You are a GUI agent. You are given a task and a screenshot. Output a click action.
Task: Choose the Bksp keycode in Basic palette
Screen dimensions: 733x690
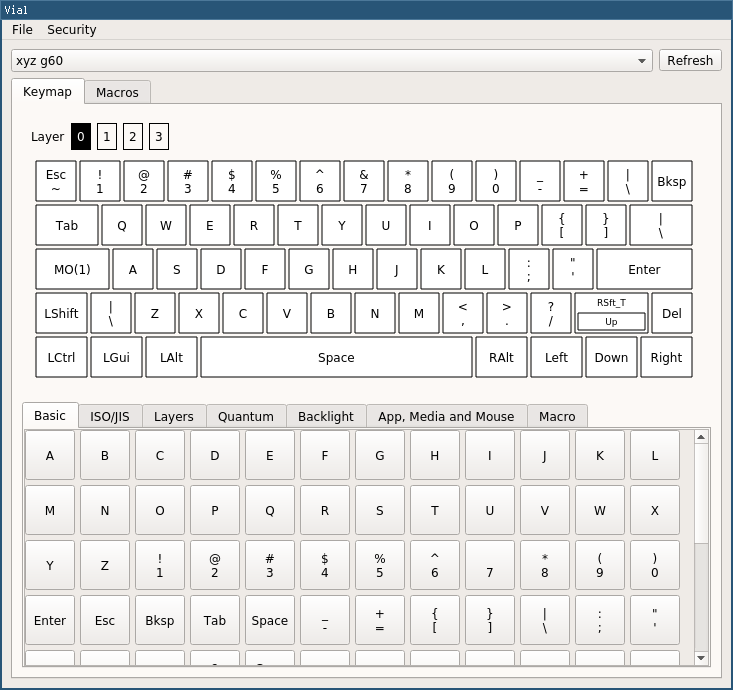pyautogui.click(x=160, y=620)
